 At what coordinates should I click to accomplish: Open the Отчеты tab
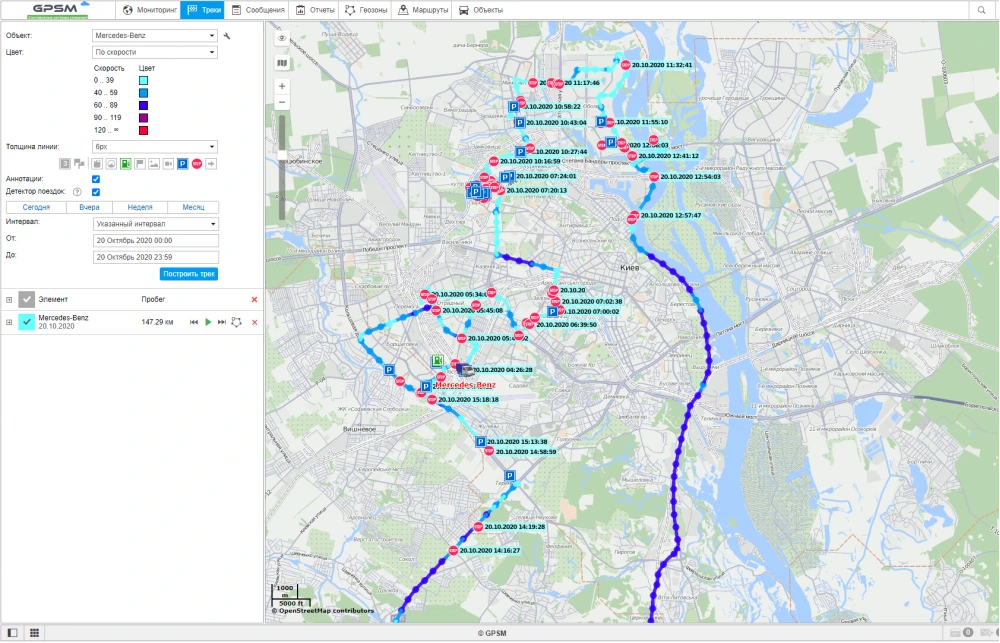[x=316, y=10]
